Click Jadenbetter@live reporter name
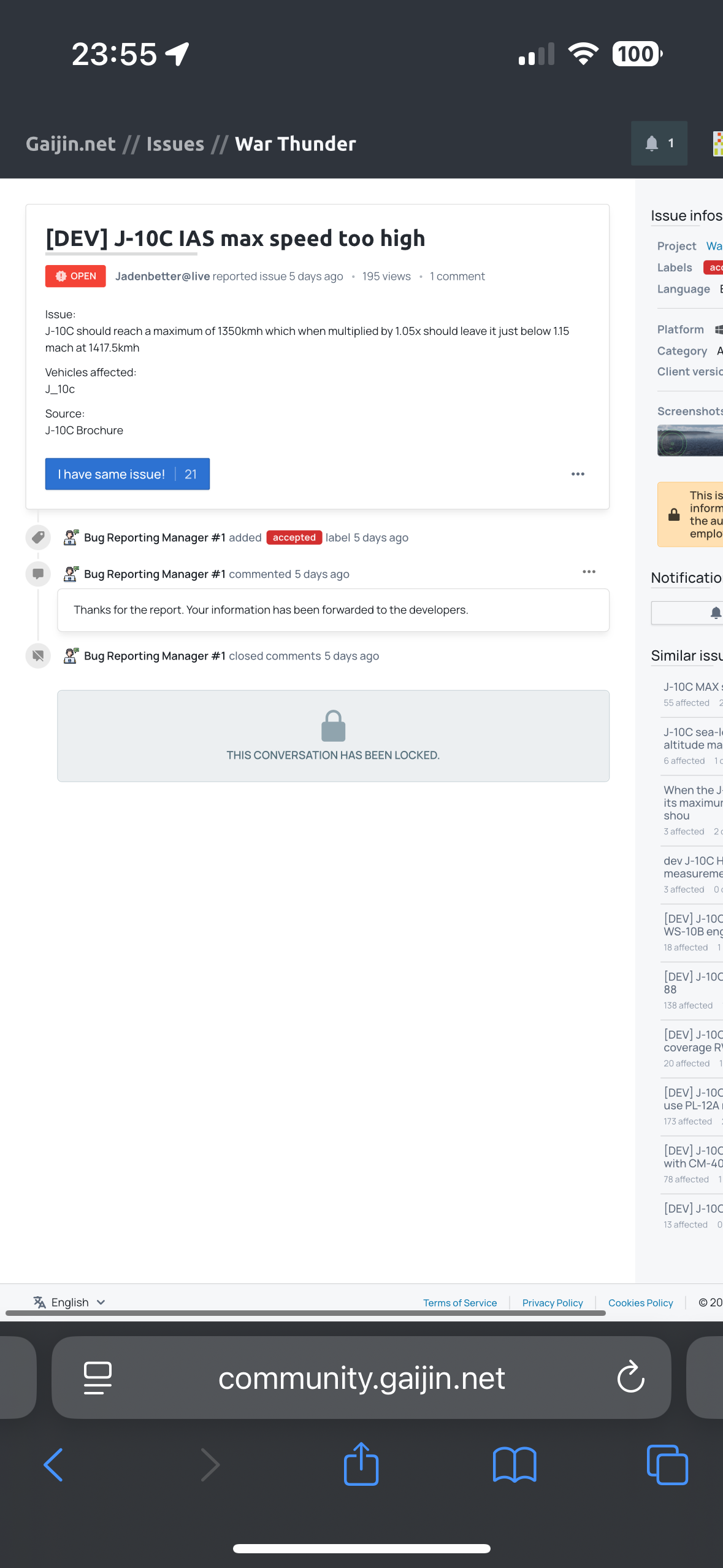Viewport: 723px width, 1568px height. click(x=163, y=276)
